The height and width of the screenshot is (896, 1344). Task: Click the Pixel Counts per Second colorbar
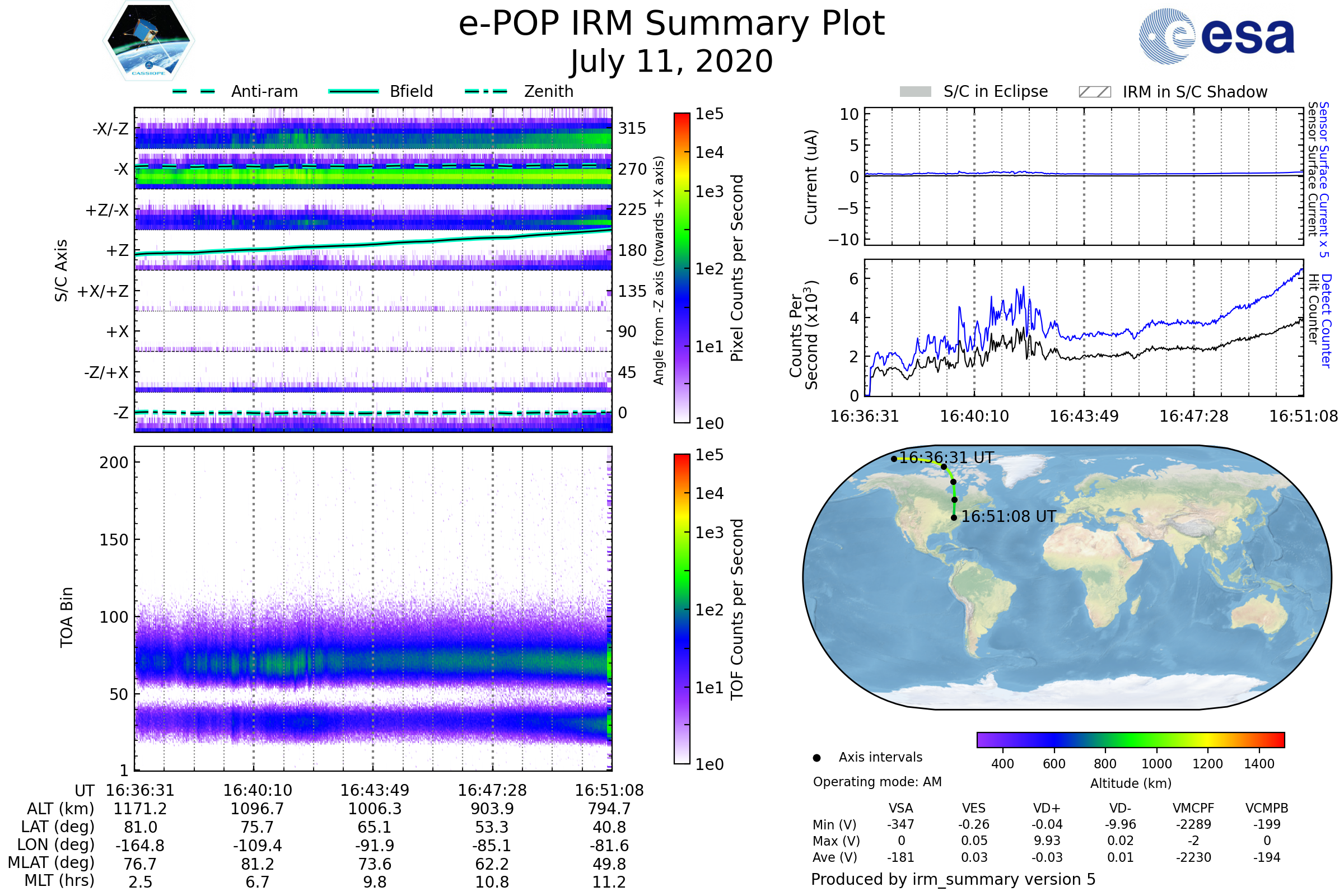(x=682, y=268)
